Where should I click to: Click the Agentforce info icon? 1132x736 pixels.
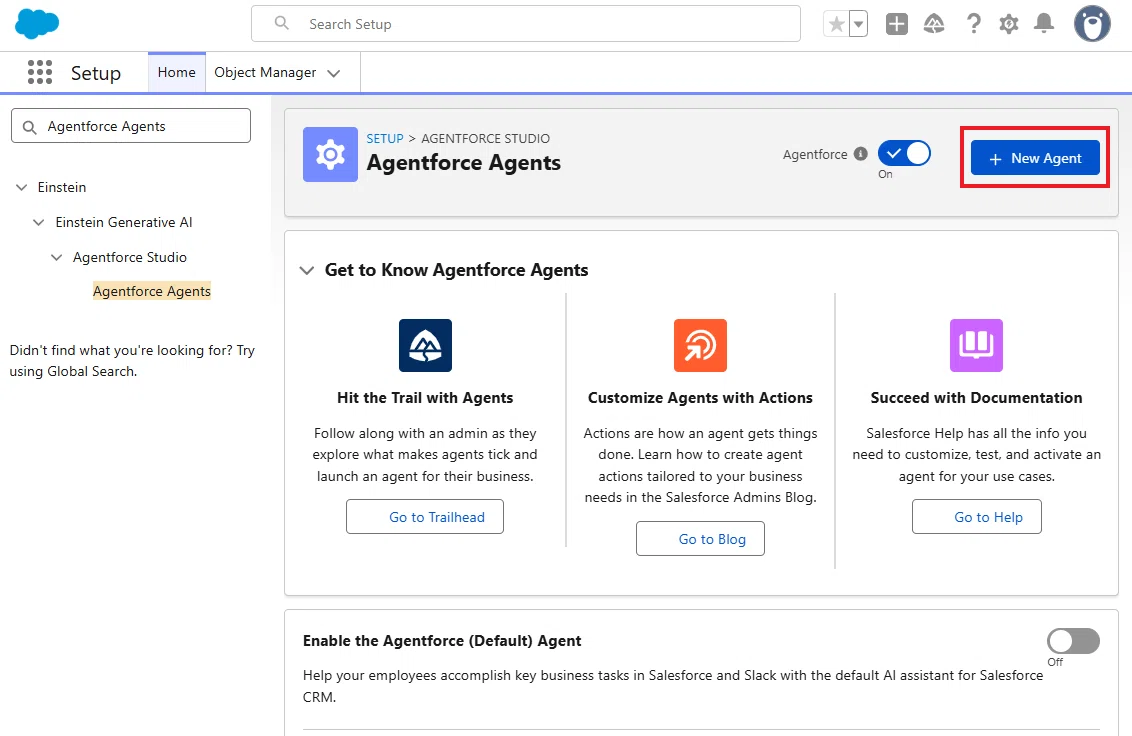pos(861,154)
